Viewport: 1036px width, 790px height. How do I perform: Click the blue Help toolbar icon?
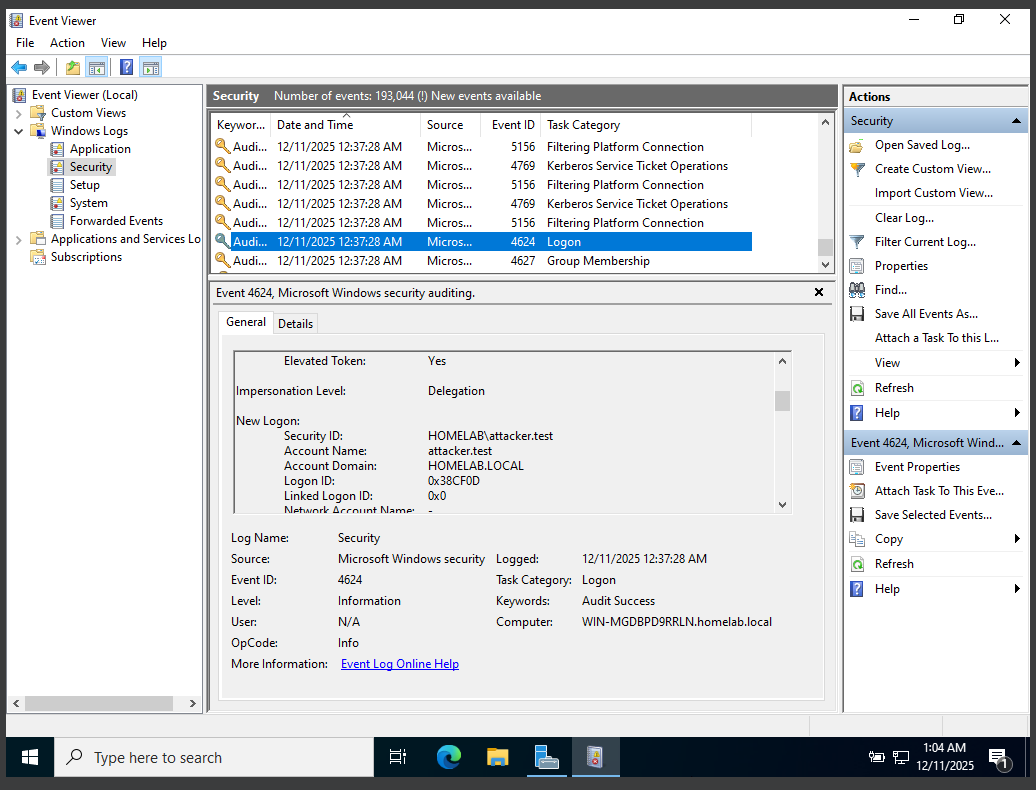(x=126, y=68)
